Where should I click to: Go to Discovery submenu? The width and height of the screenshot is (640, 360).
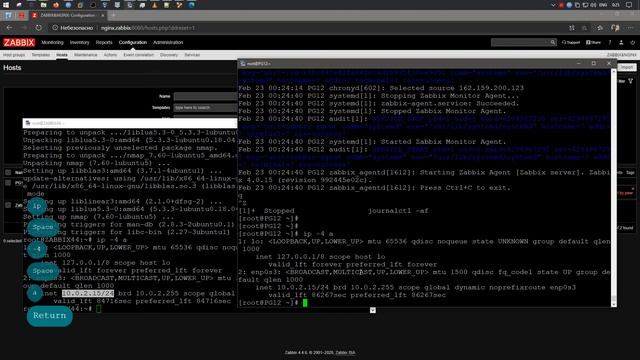tap(169, 55)
